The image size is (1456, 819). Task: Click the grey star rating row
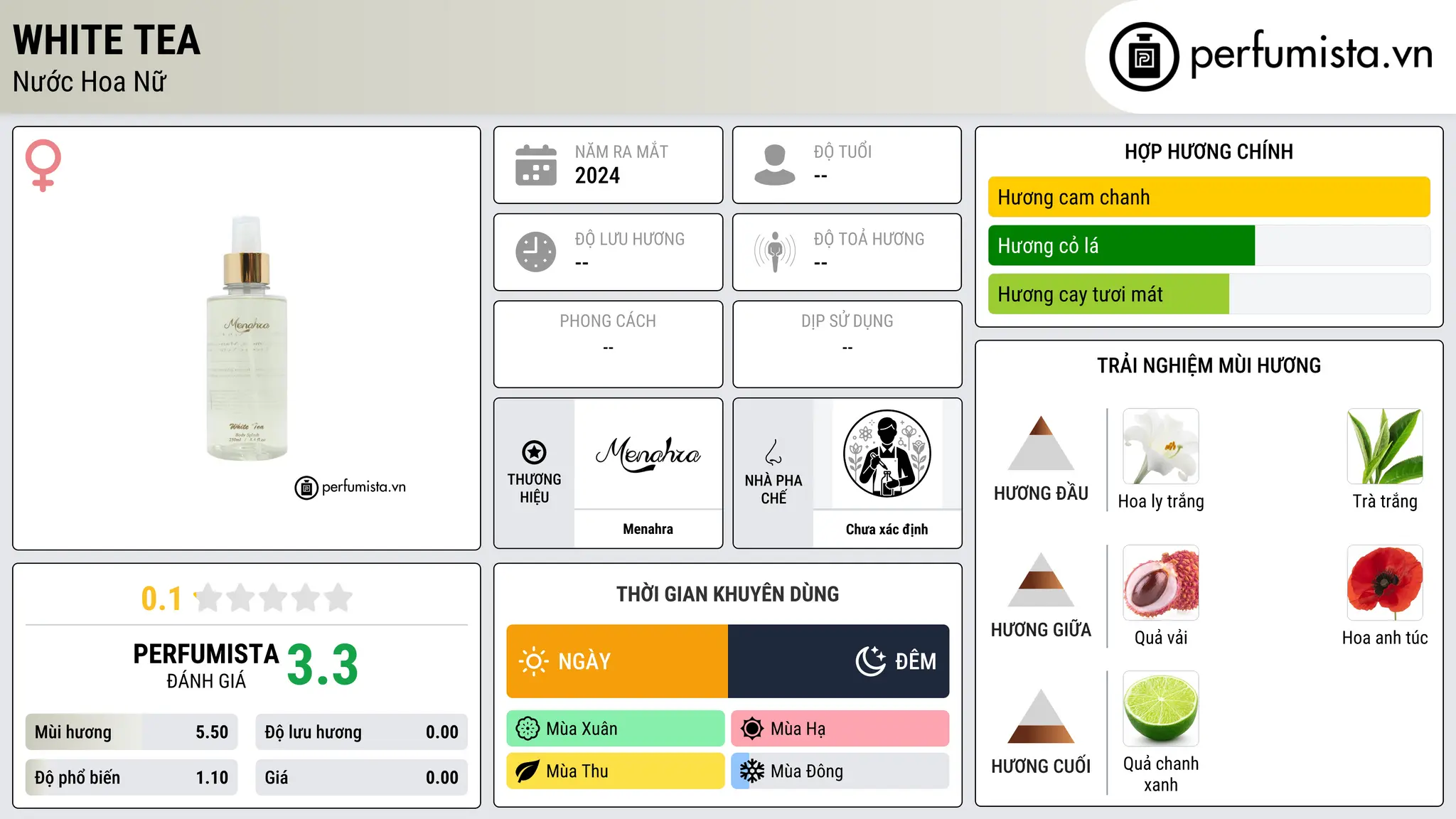tap(274, 598)
